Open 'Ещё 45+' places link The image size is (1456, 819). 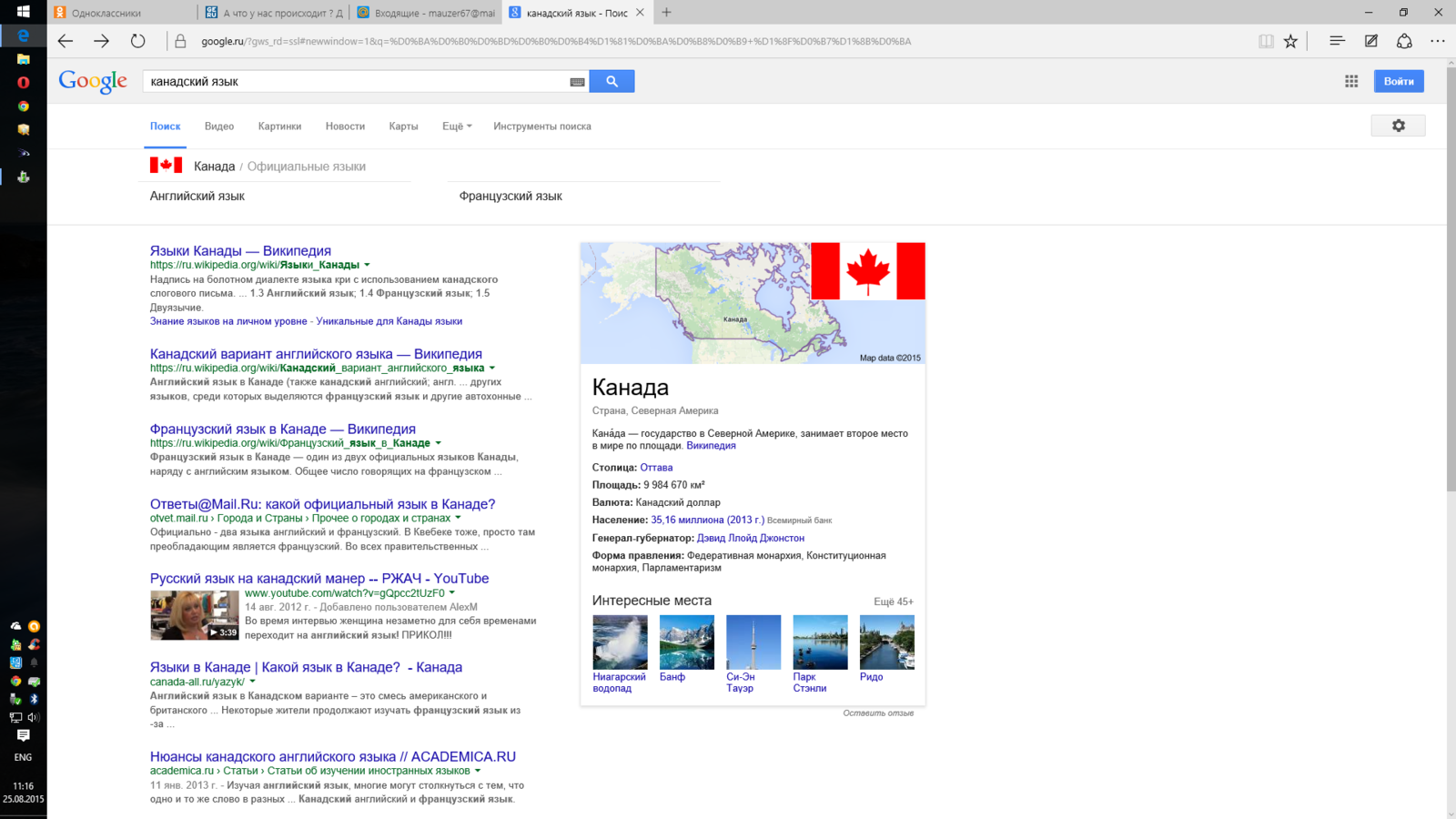tap(894, 602)
